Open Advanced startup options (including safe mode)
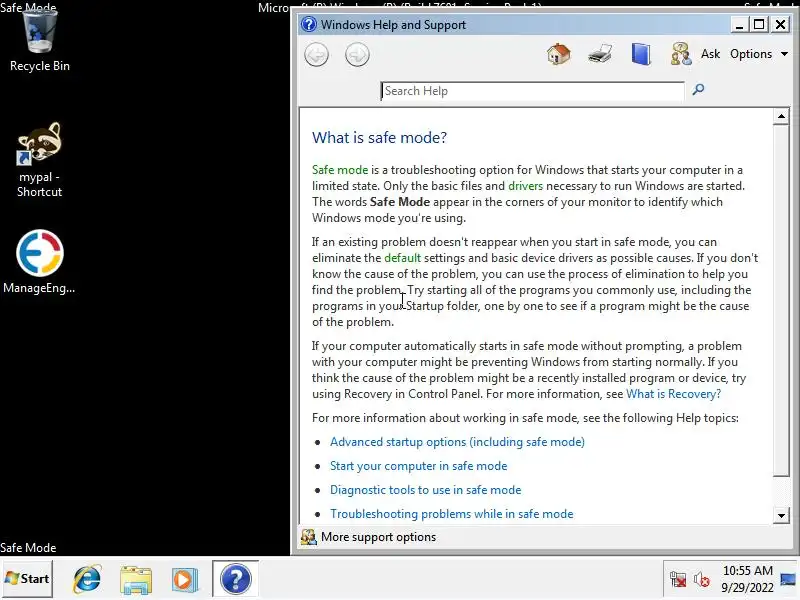800x600 pixels. pos(457,442)
